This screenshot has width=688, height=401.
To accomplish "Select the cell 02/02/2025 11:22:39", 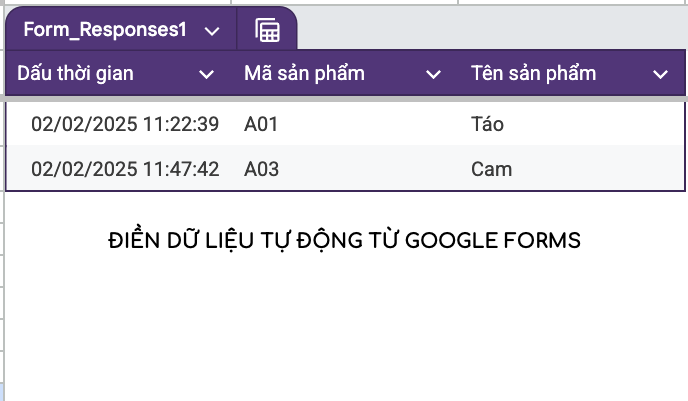I will click(x=125, y=124).
